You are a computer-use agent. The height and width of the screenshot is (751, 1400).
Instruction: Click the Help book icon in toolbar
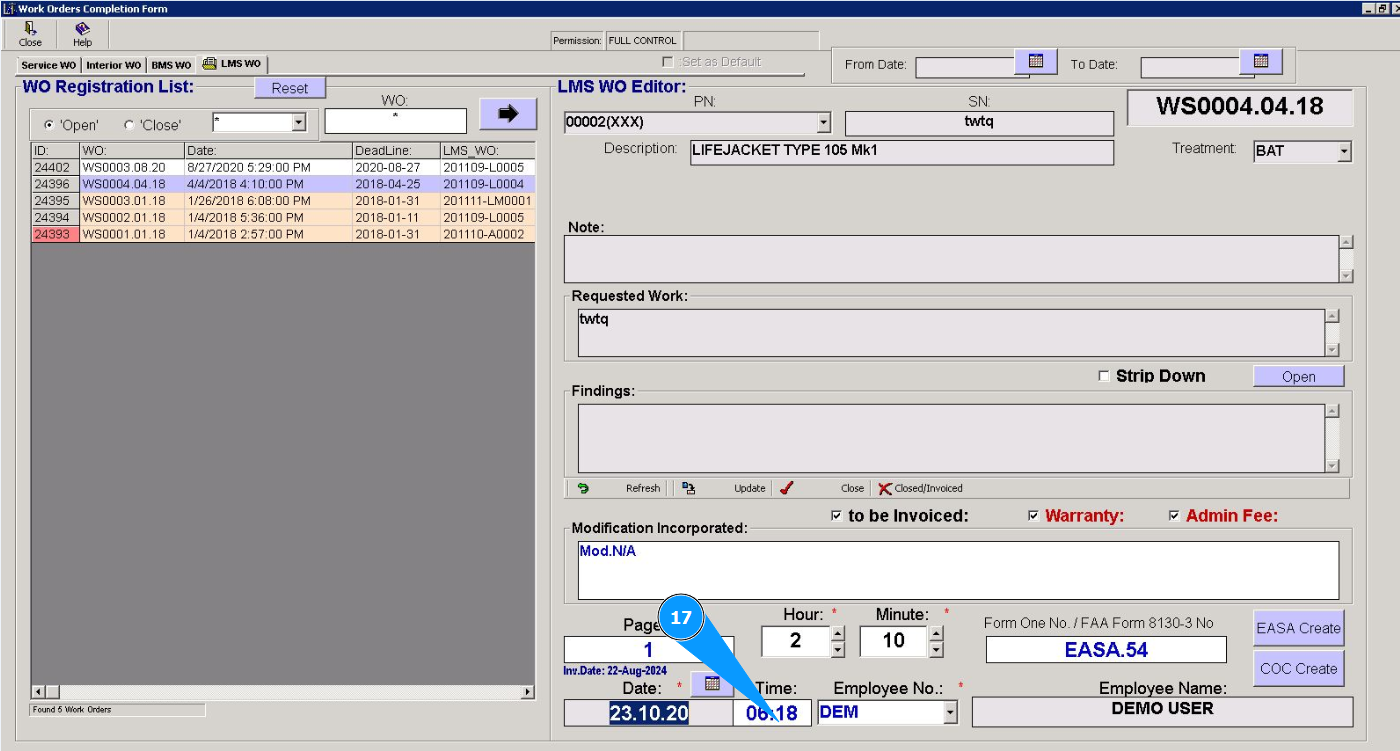click(x=82, y=30)
